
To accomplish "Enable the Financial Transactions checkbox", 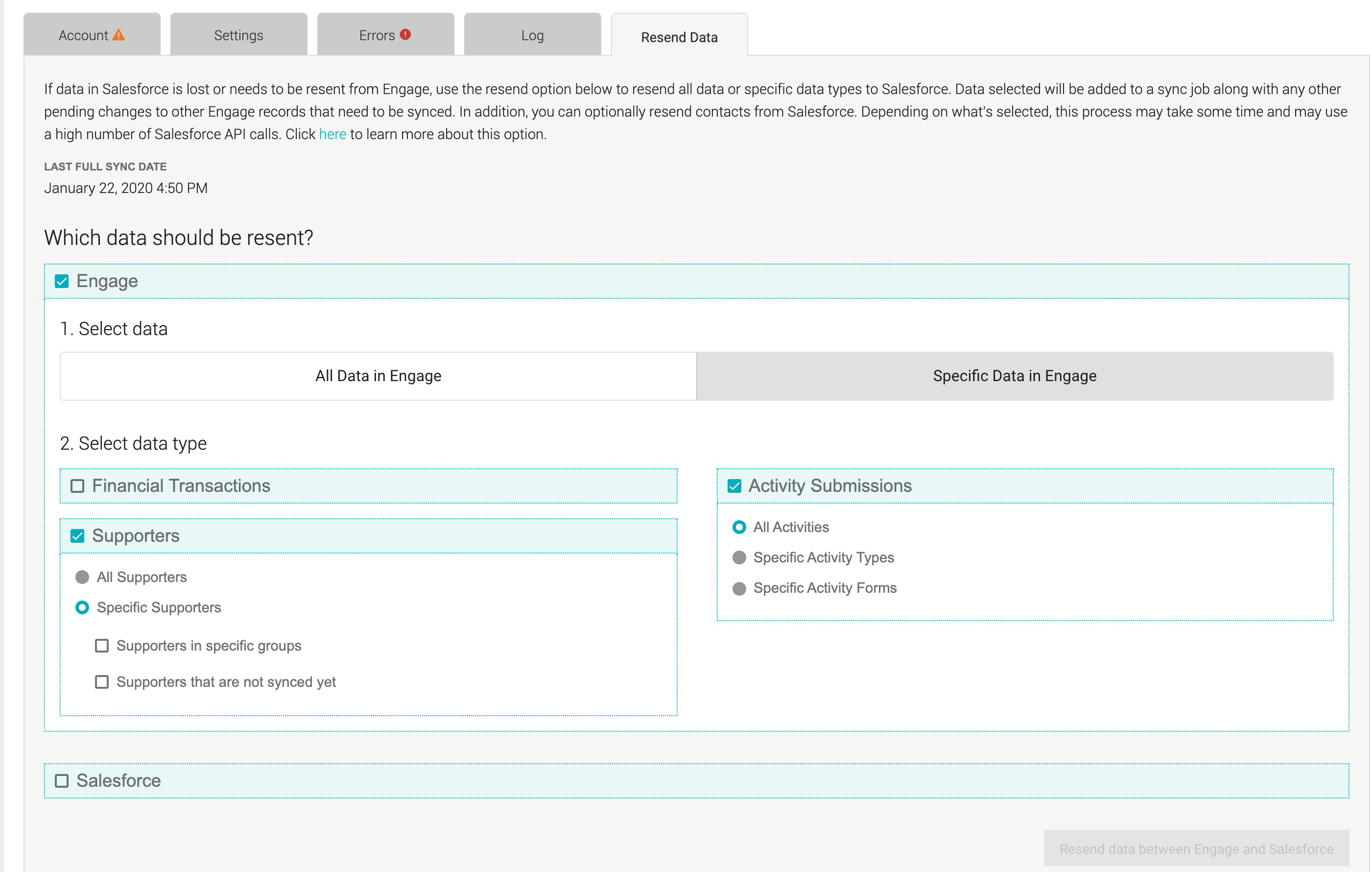I will [77, 486].
